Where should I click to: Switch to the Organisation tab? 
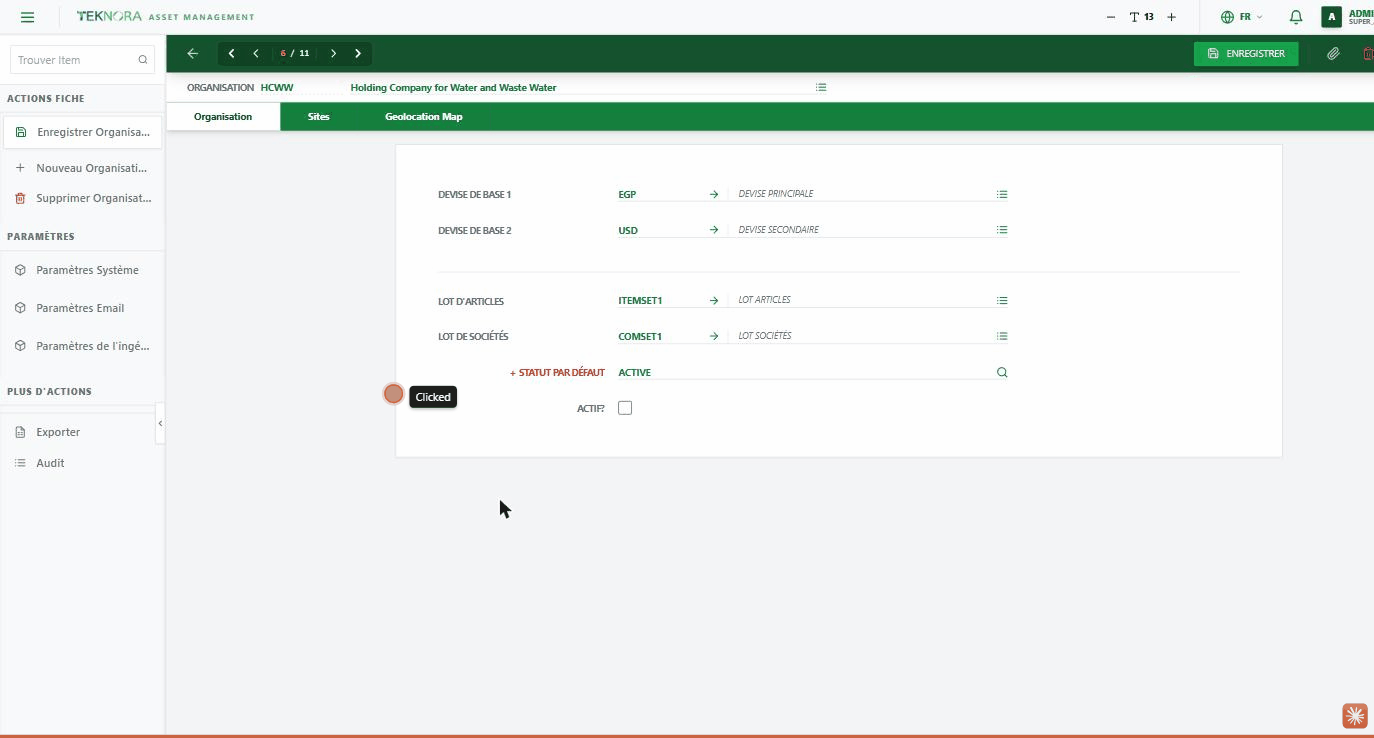coord(223,116)
